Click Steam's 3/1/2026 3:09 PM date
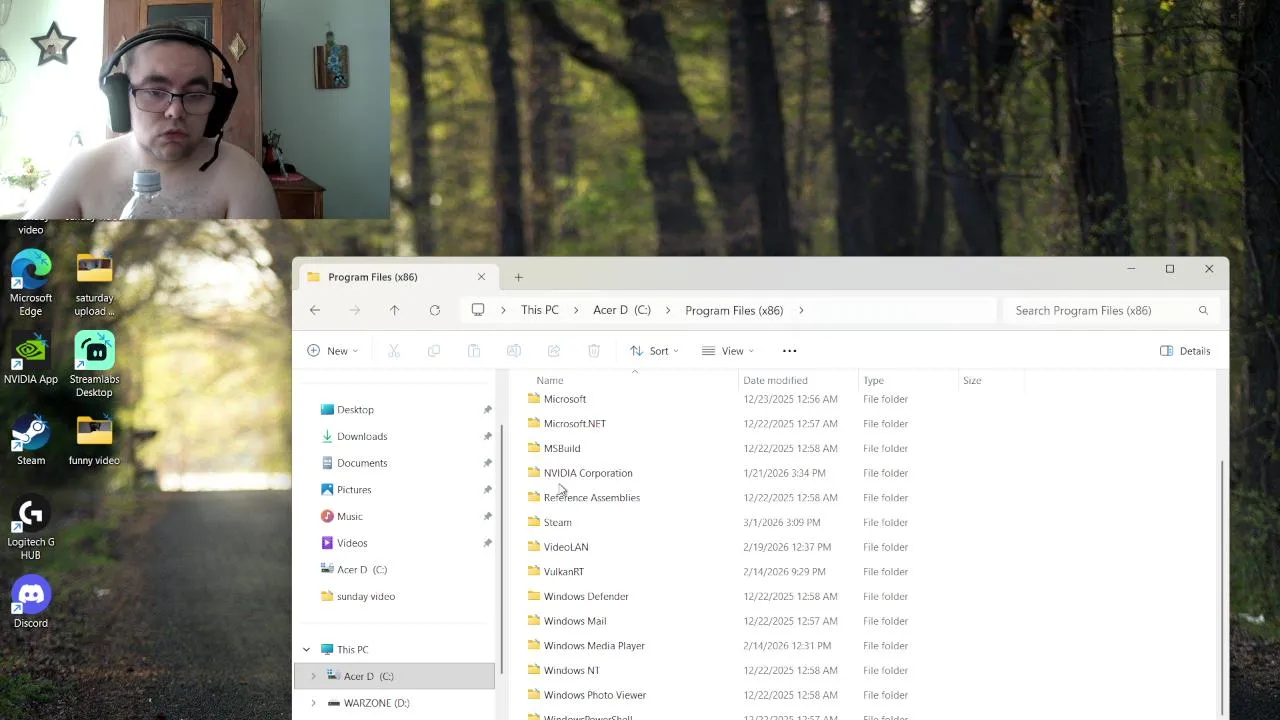1280x720 pixels. (x=782, y=522)
